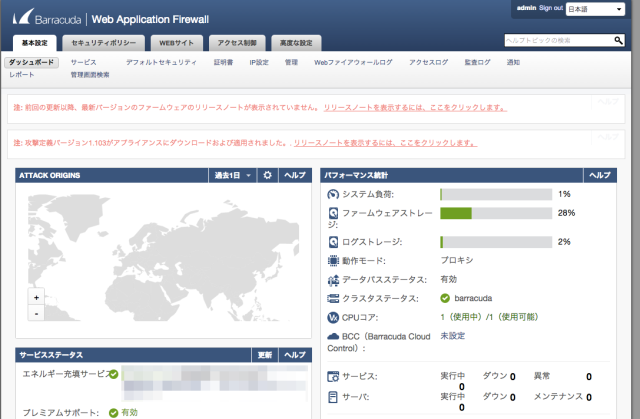Switch to the アクセス制御 tab
The height and width of the screenshot is (419, 640).
point(237,43)
